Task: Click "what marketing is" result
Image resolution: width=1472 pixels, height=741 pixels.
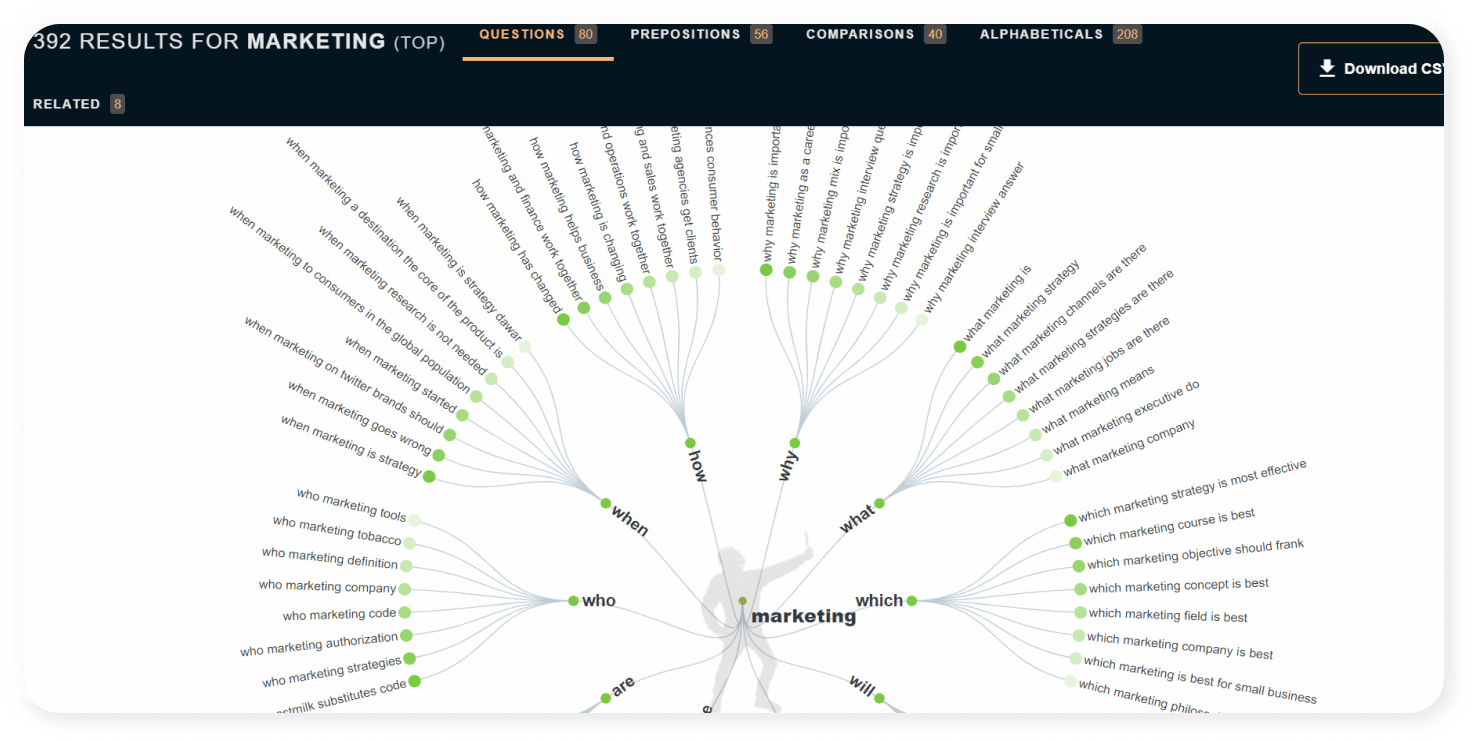Action: click(x=997, y=303)
